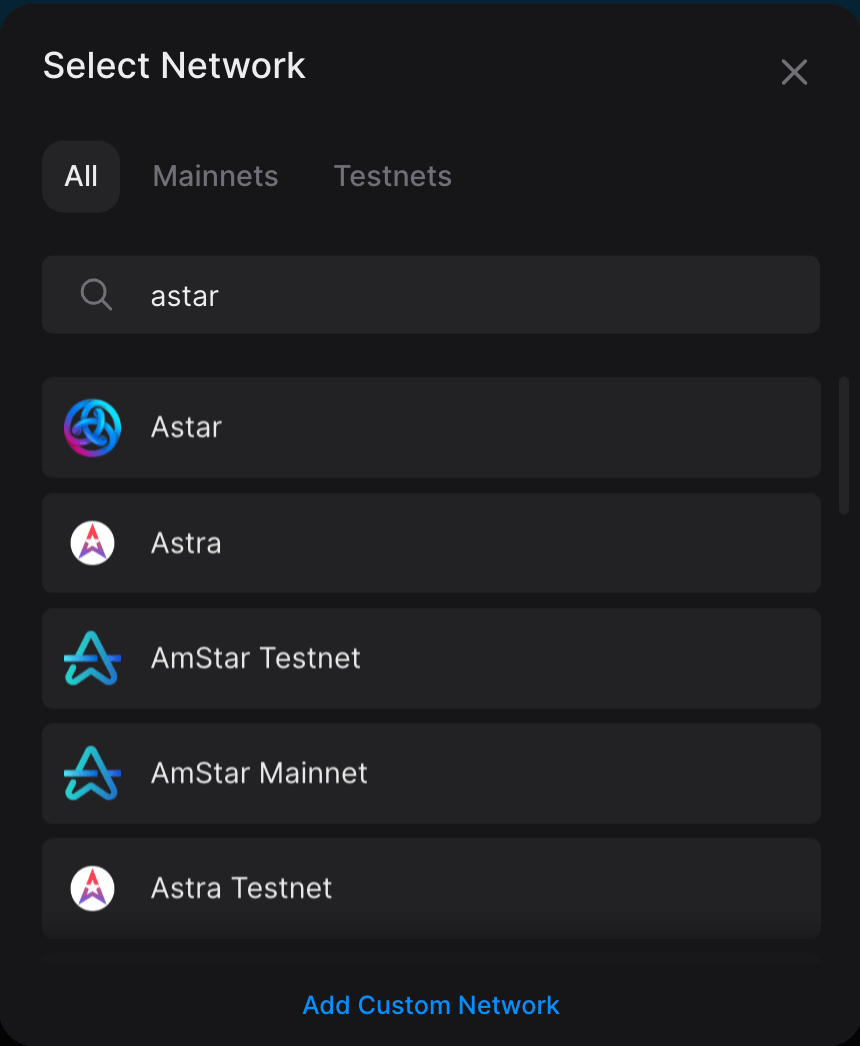Click the Astar triple-ring emblem

point(92,427)
